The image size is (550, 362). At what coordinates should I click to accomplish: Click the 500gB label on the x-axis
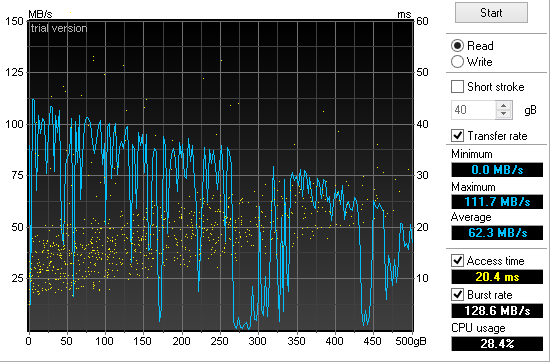click(x=411, y=341)
